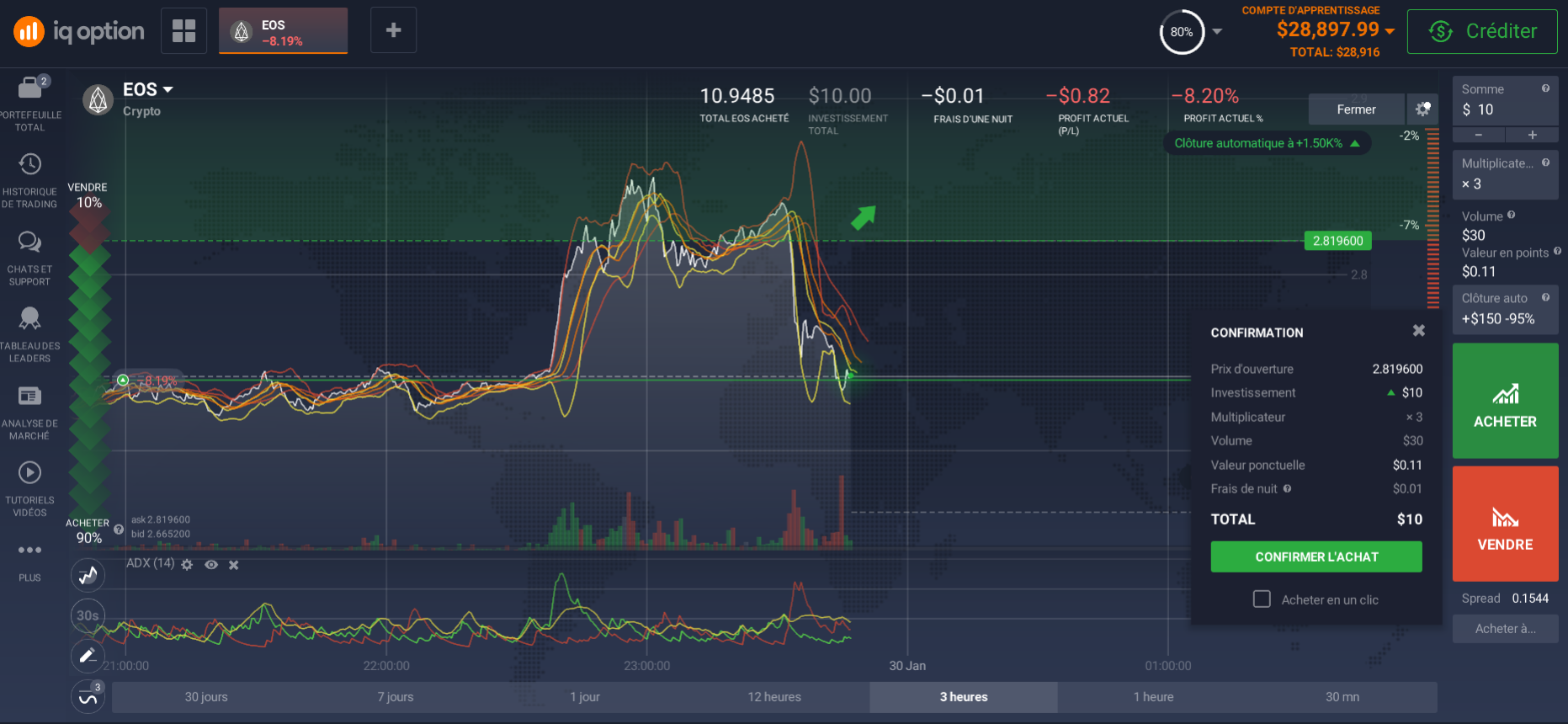Select the 30 jours timeframe tab
Viewport: 1568px width, 724px height.
[206, 697]
